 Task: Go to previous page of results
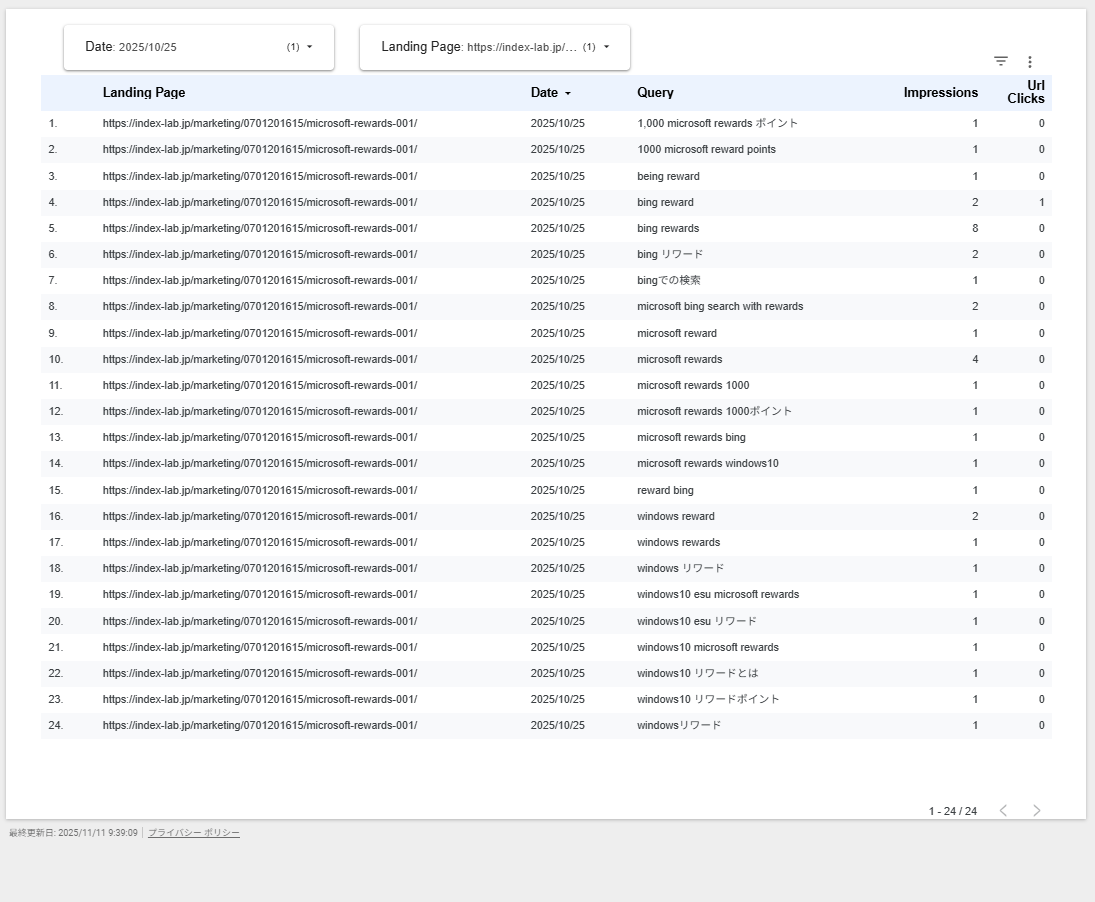[x=1004, y=810]
